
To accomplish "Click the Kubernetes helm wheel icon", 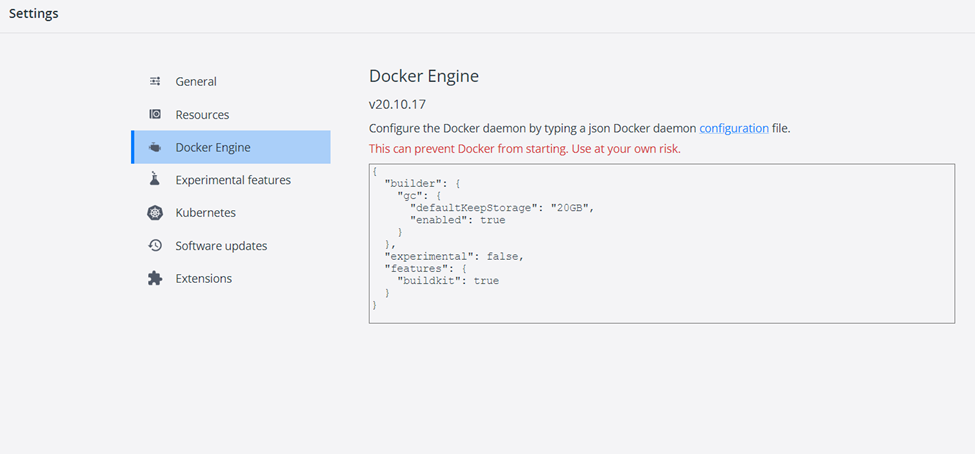I will point(155,213).
